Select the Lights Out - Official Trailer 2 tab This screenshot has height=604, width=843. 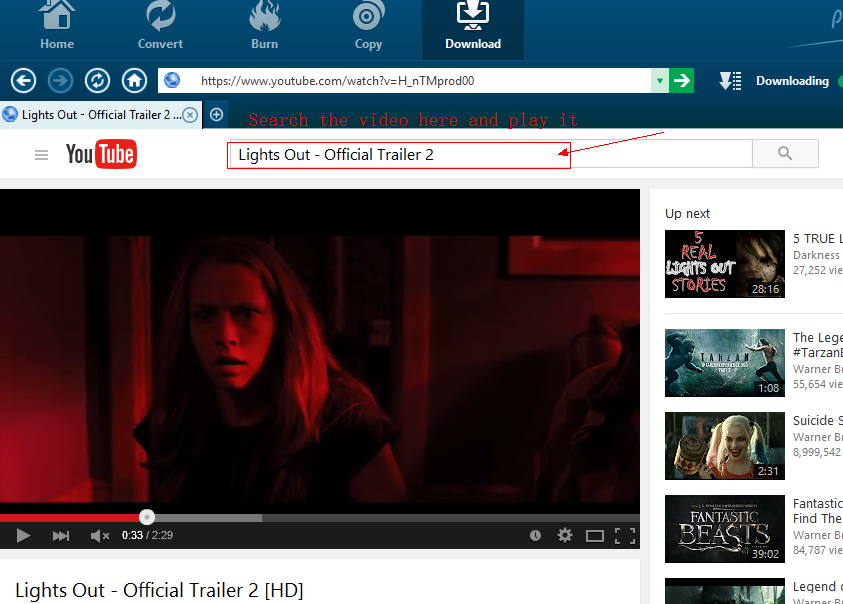point(101,115)
